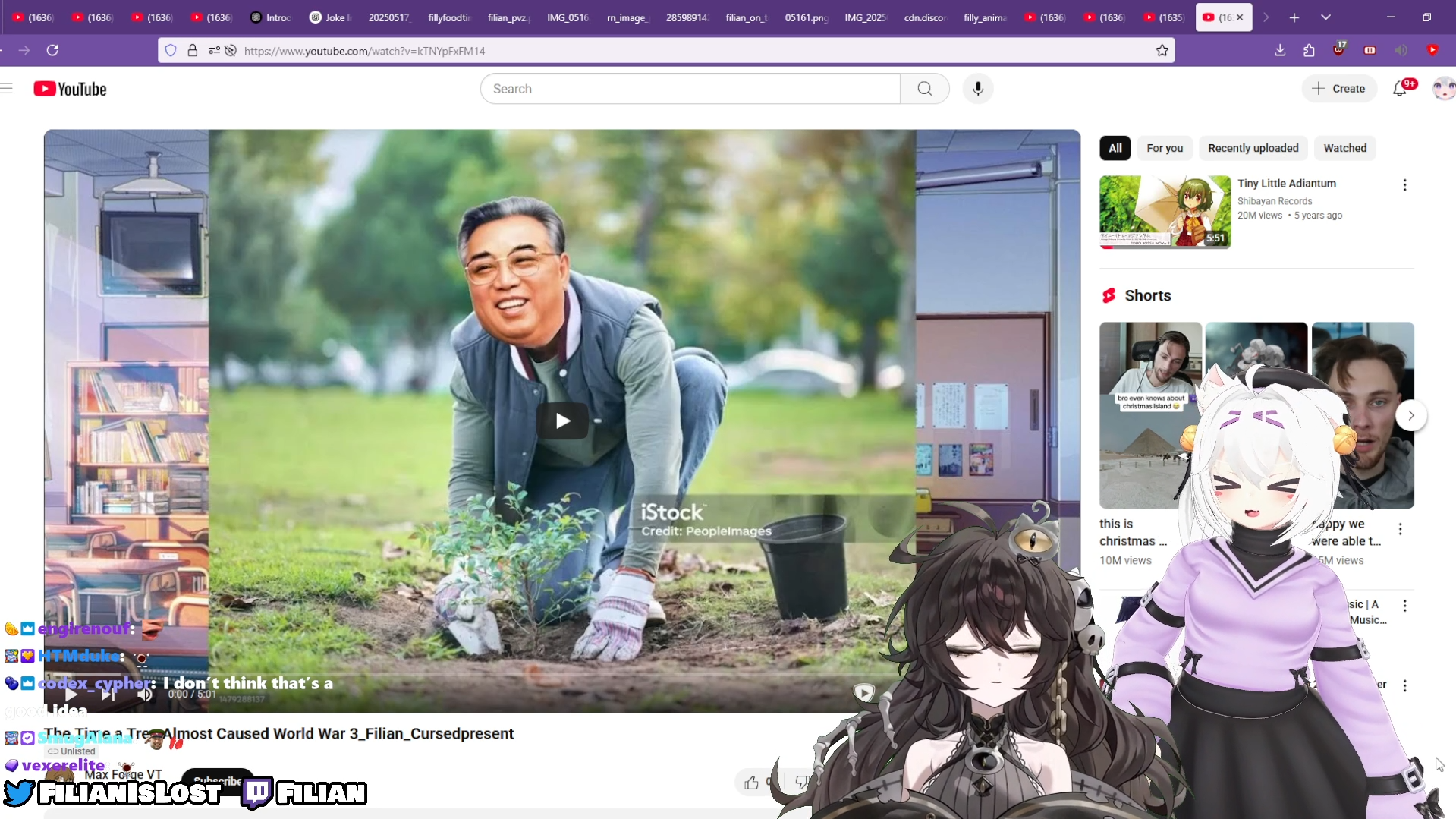
Task: Switch to the cdn.discor browser tab
Action: [x=925, y=17]
